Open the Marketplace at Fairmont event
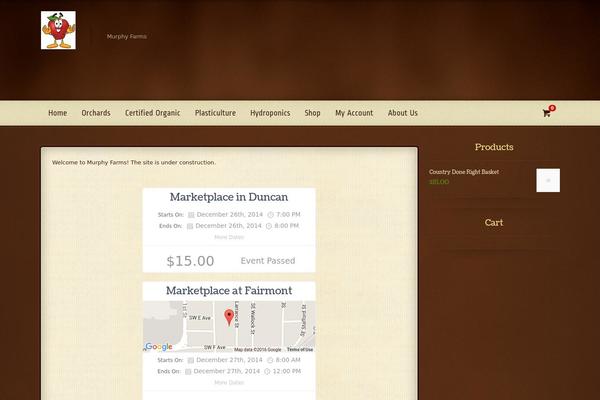600x400 pixels. pos(229,291)
